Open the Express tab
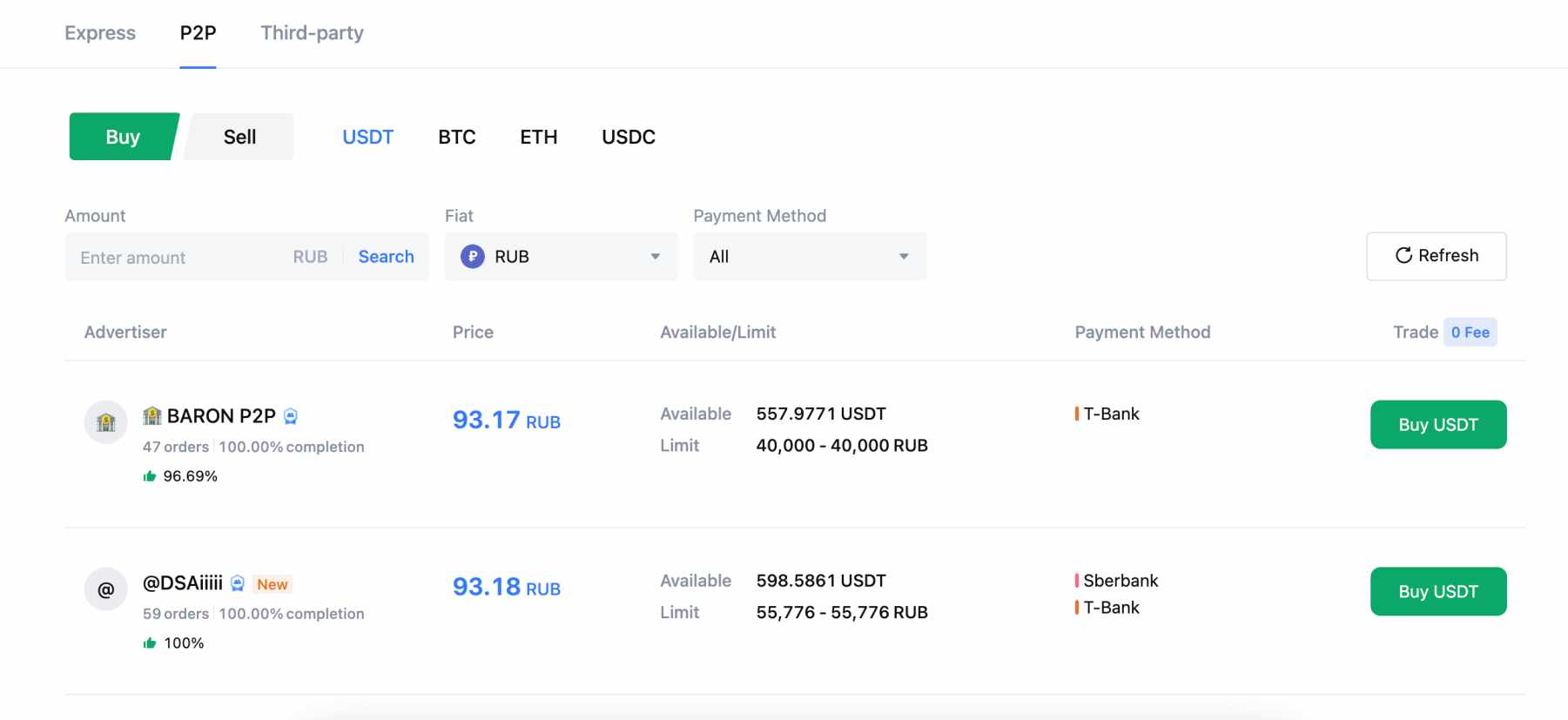 pyautogui.click(x=100, y=33)
